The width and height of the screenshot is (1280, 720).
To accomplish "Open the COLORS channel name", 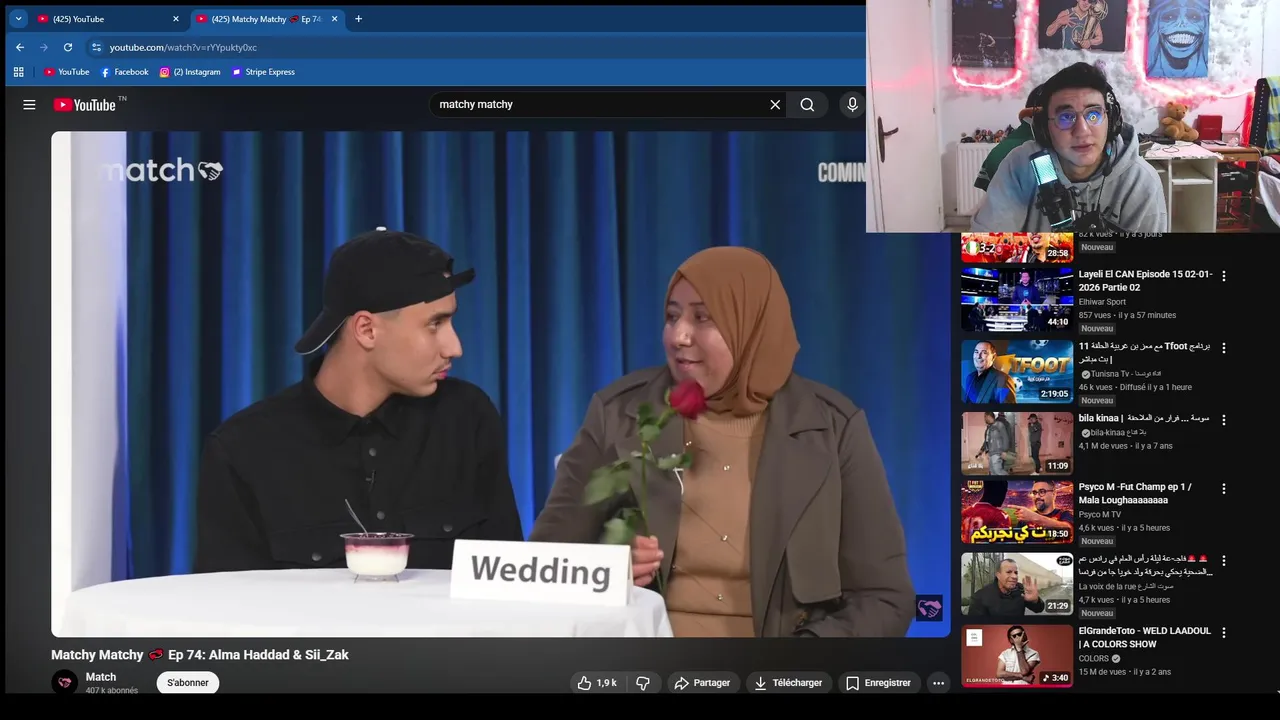I will coord(1094,659).
